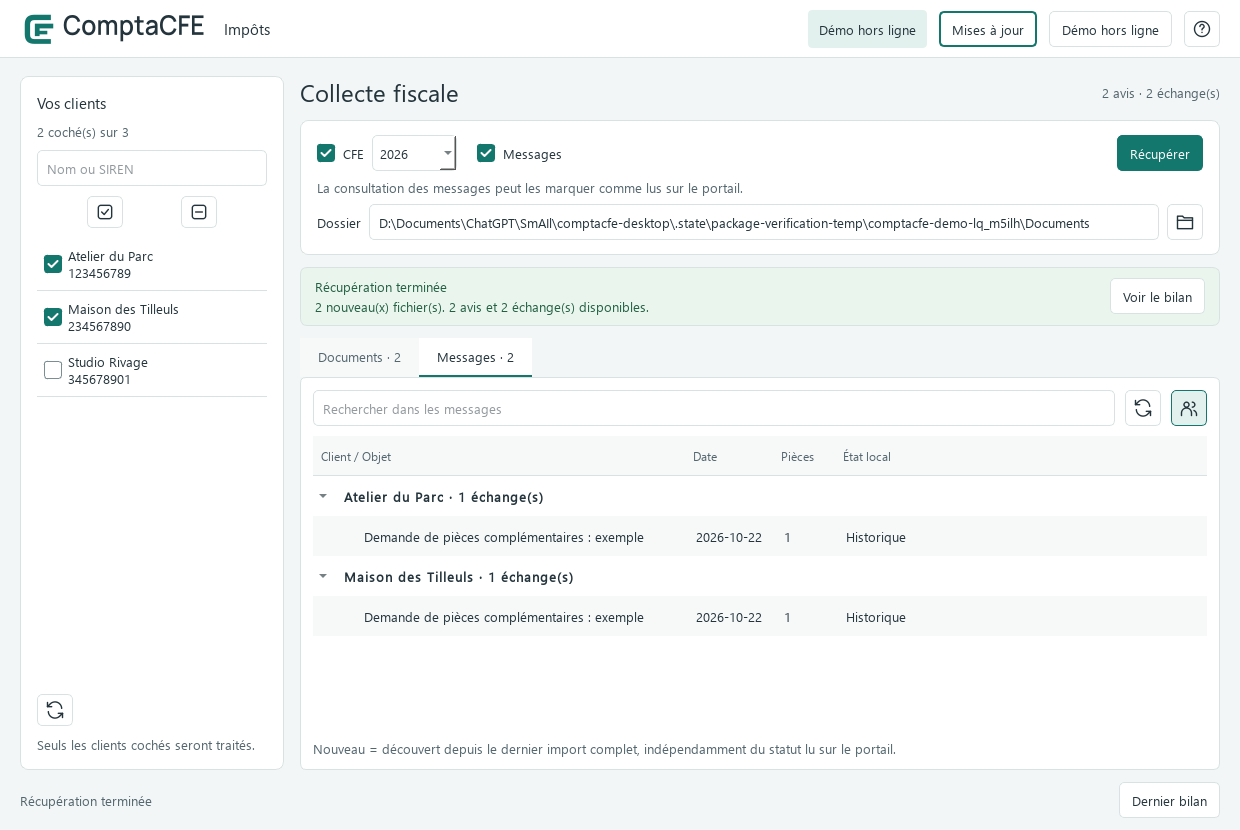Click the Pièces column header
Screen dimensions: 1240x830
tap(797, 456)
